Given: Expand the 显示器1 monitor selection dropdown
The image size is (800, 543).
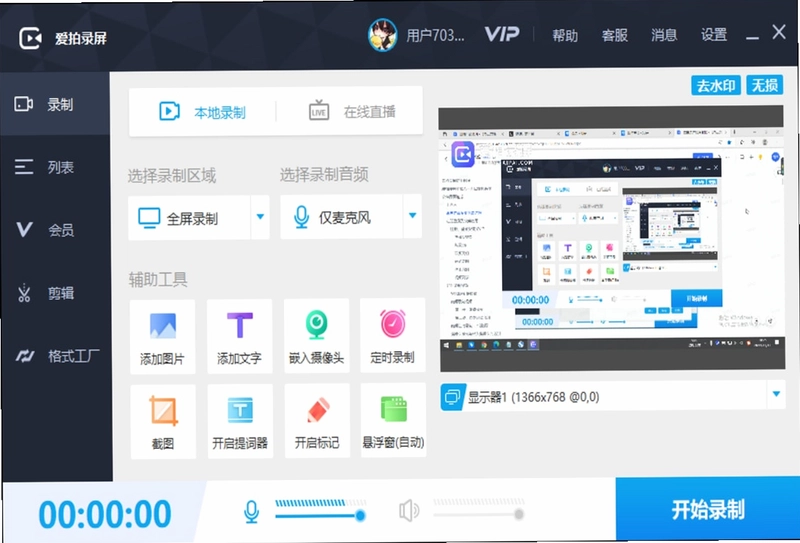Looking at the screenshot, I should tap(776, 394).
